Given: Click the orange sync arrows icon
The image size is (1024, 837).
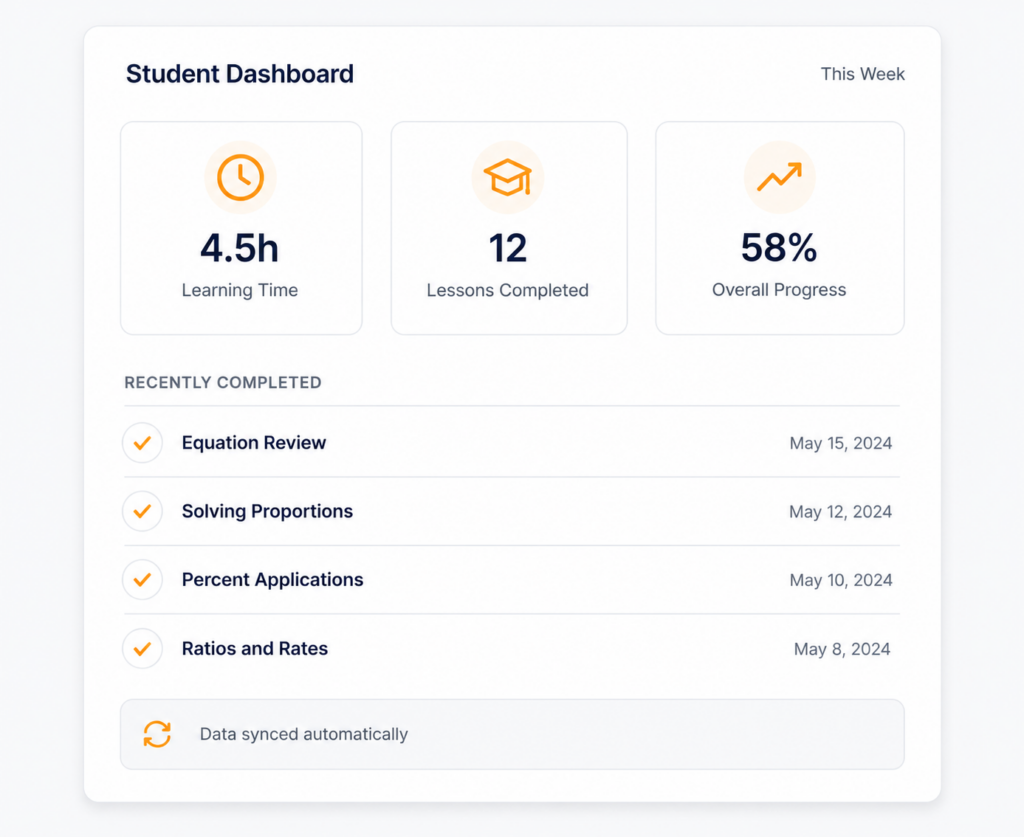Looking at the screenshot, I should (x=157, y=734).
